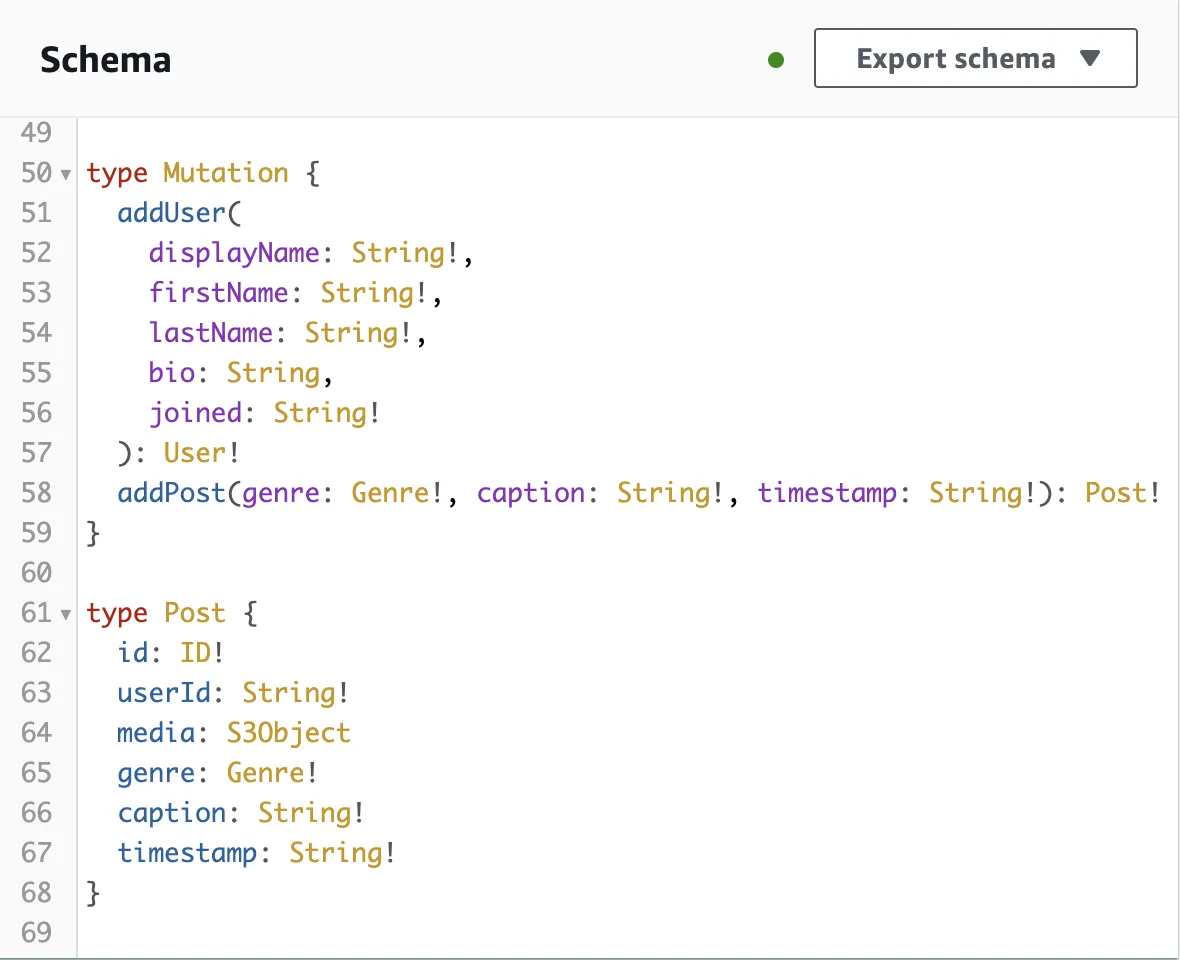
Task: Click the Mutation type name keyword
Action: point(226,173)
